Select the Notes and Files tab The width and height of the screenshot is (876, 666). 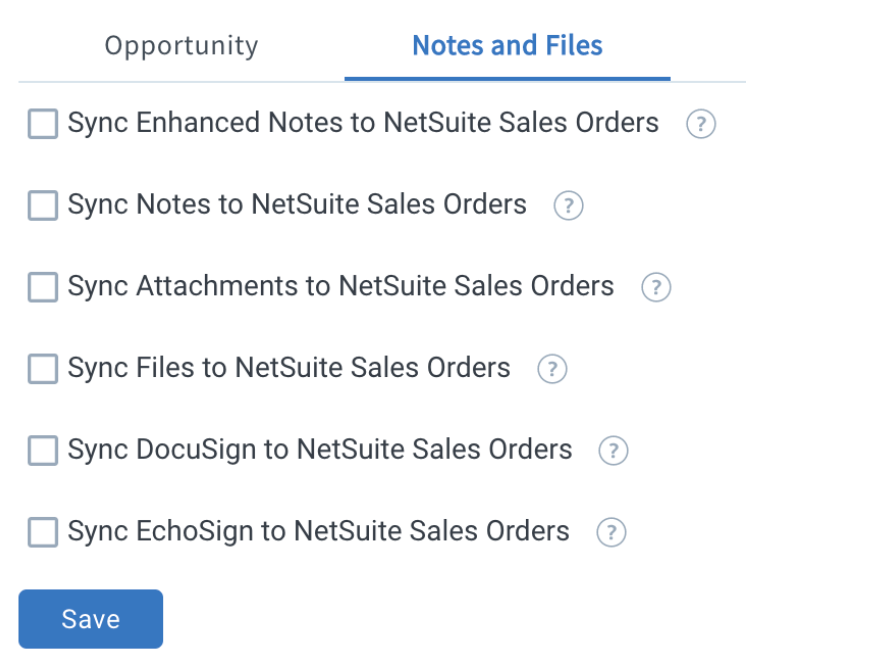tap(507, 46)
